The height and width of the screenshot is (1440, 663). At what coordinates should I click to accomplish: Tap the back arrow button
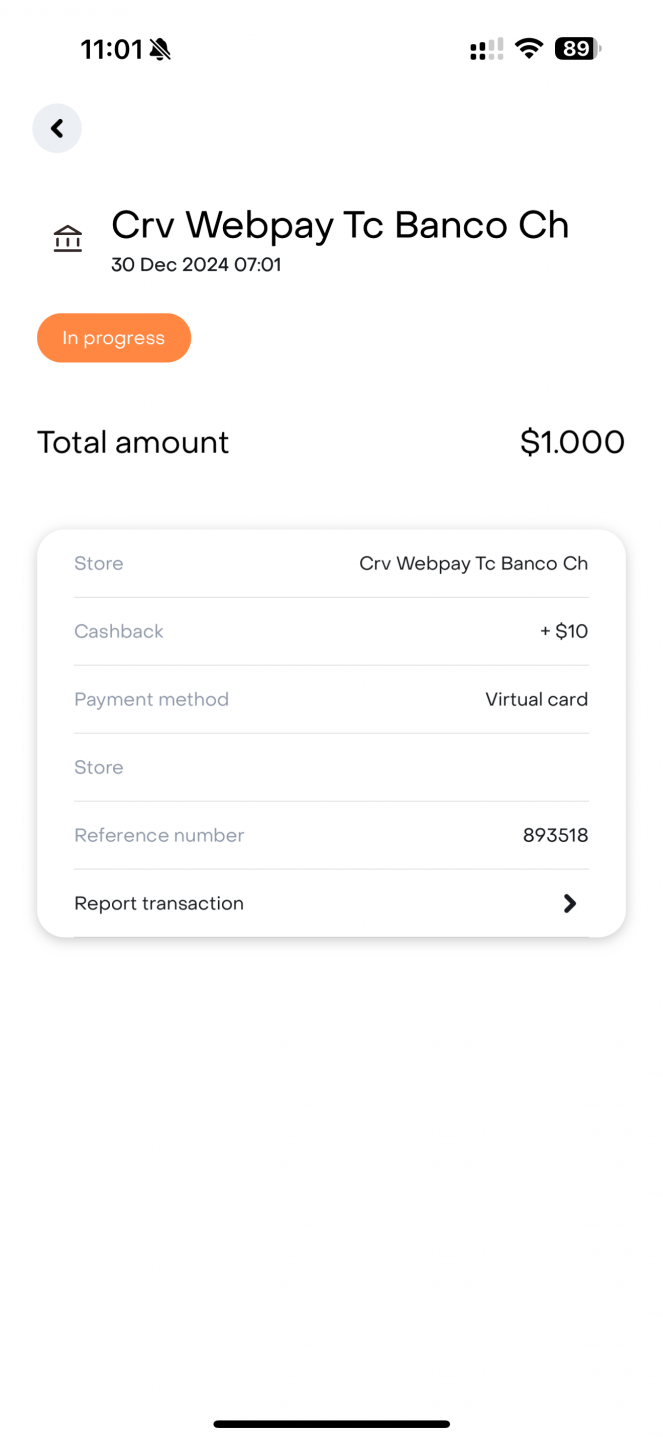pyautogui.click(x=57, y=128)
